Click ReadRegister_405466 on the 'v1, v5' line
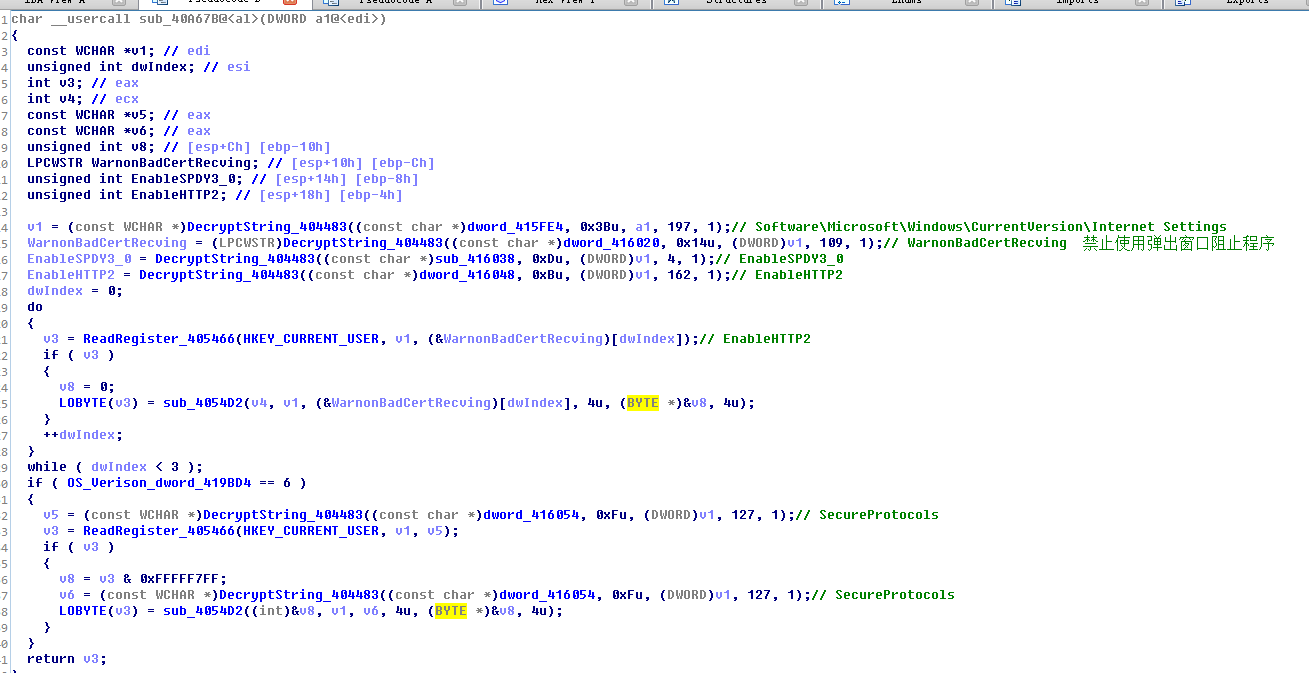Viewport: 1309px width, 673px height. (159, 531)
